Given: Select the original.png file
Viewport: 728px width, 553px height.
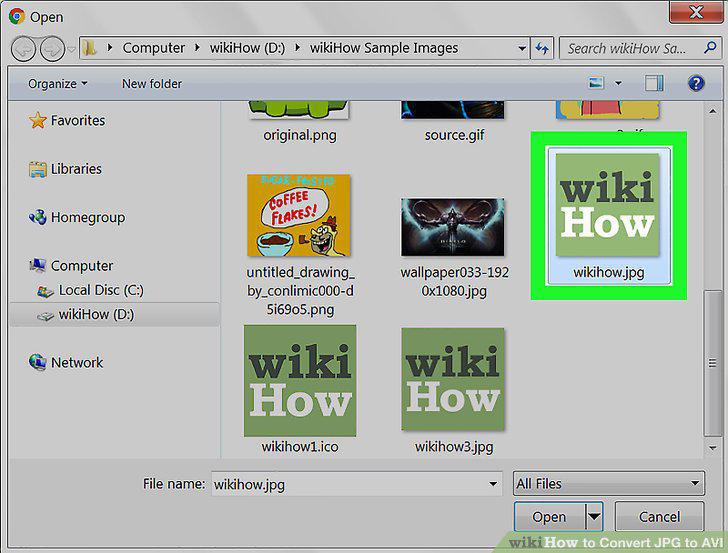Looking at the screenshot, I should pyautogui.click(x=299, y=122).
